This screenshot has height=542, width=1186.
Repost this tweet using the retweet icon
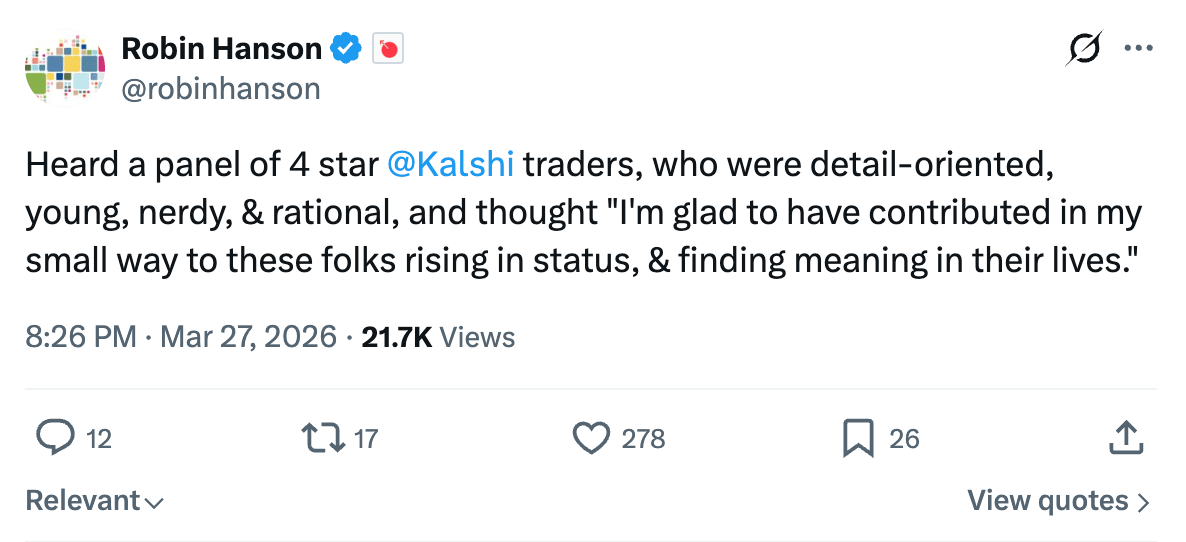pos(321,438)
